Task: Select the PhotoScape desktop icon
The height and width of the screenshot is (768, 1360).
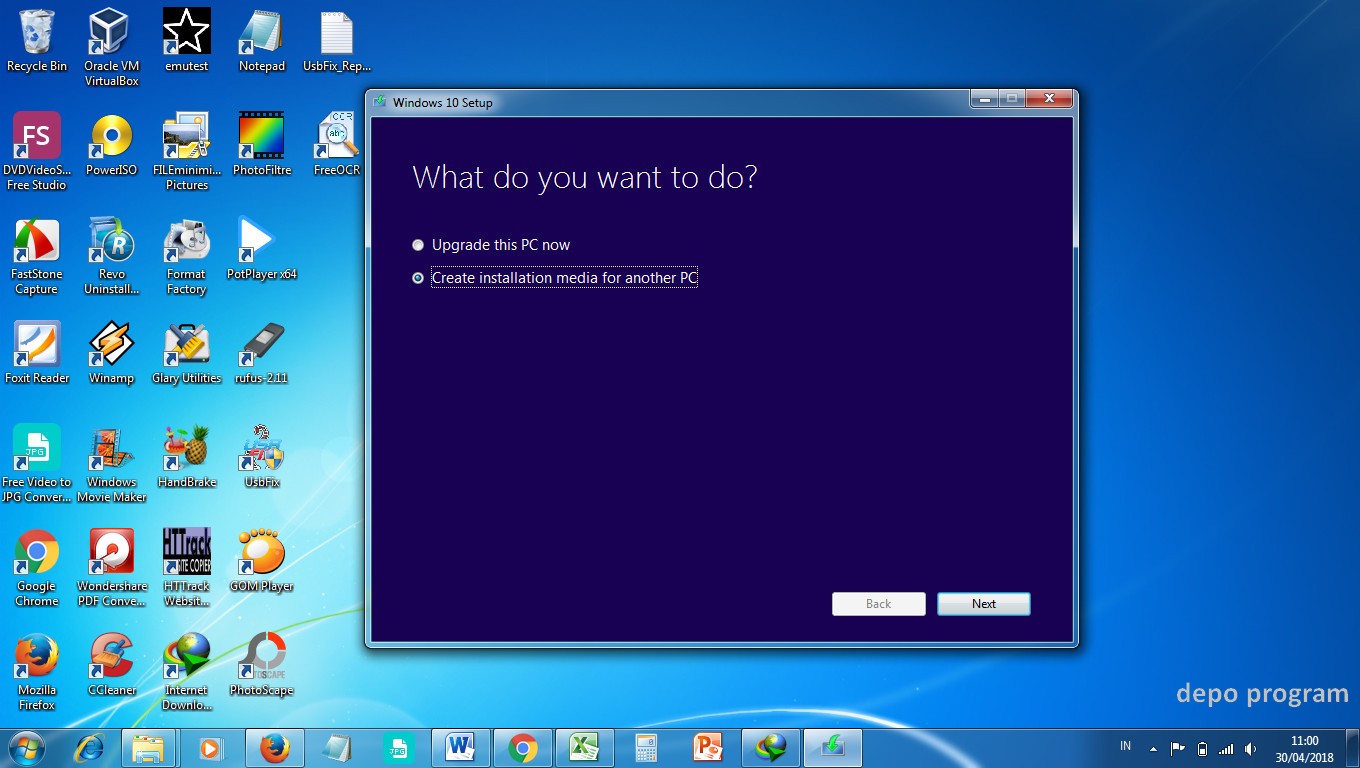Action: coord(262,665)
